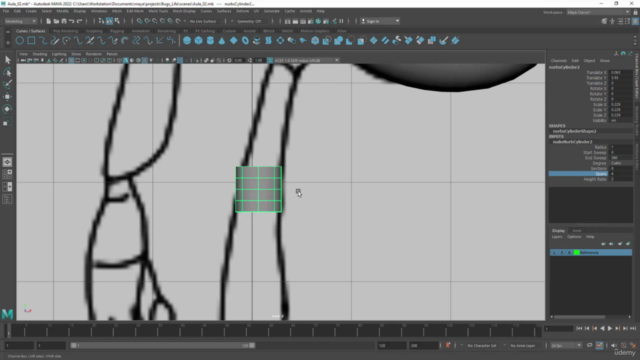Open the No Anim Layer dropdown

(525, 346)
